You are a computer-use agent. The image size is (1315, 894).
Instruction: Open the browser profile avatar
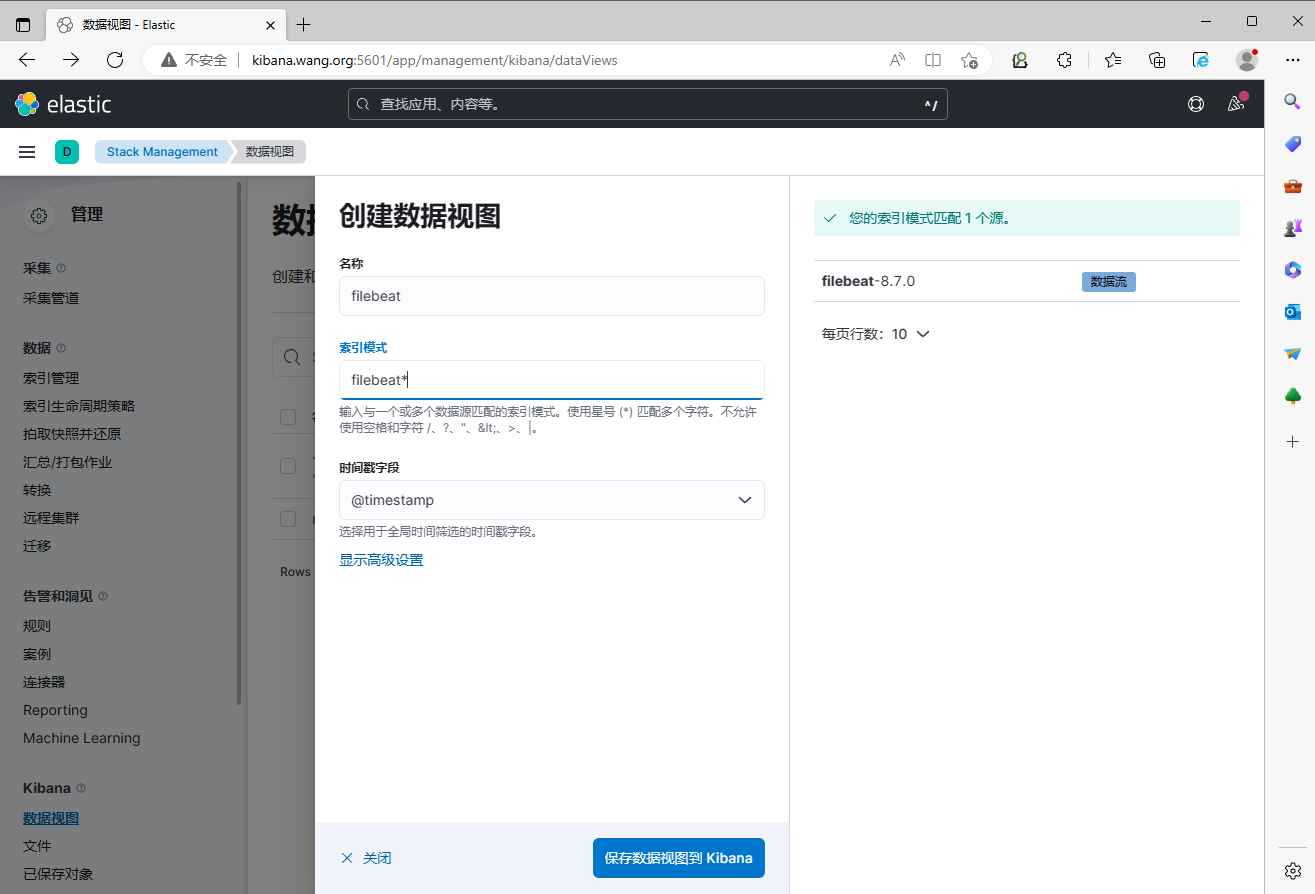click(1247, 60)
